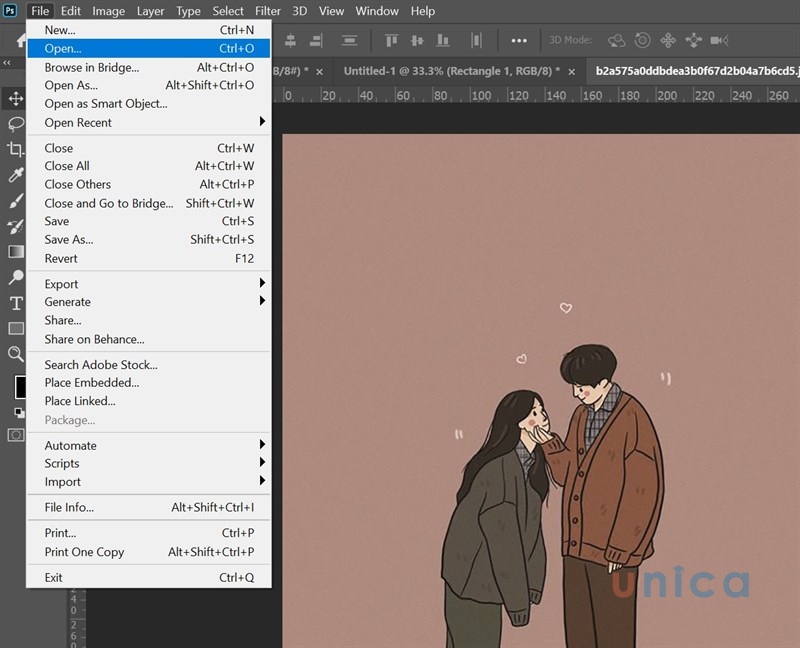Expand the Automate submenu
Image resolution: width=800 pixels, height=648 pixels.
[70, 445]
